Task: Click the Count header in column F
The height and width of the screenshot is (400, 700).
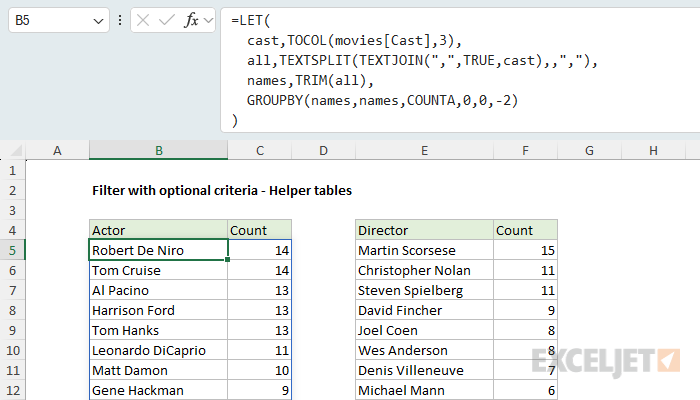Action: (x=525, y=230)
